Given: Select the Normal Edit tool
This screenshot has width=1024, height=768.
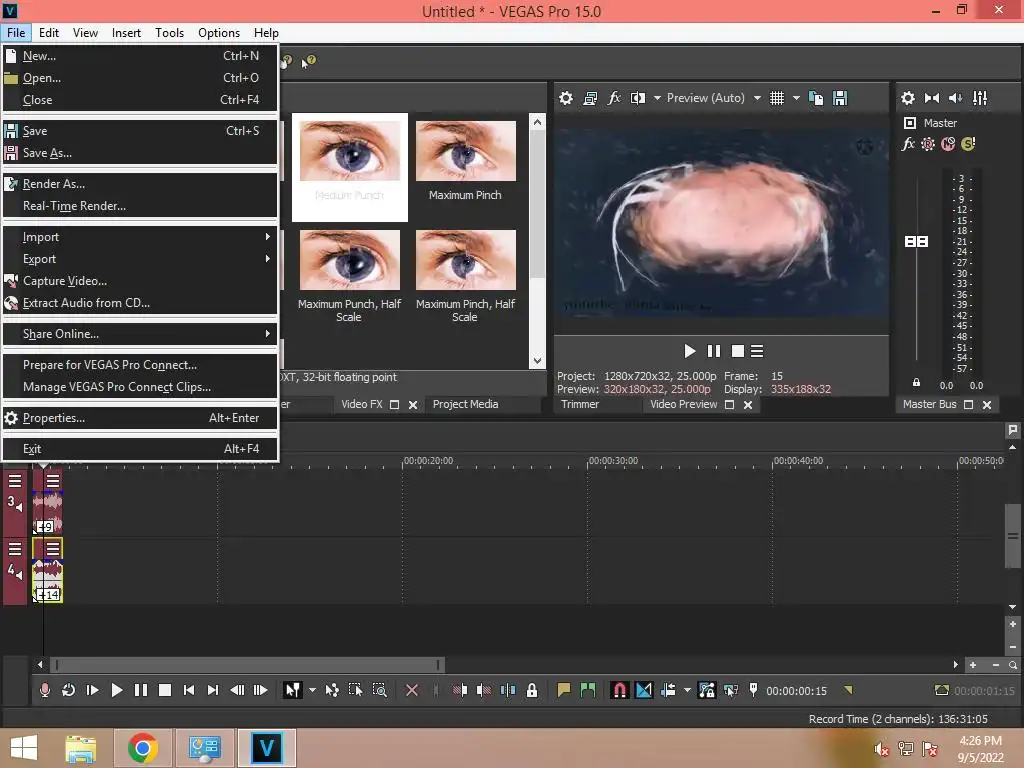Looking at the screenshot, I should 293,690.
